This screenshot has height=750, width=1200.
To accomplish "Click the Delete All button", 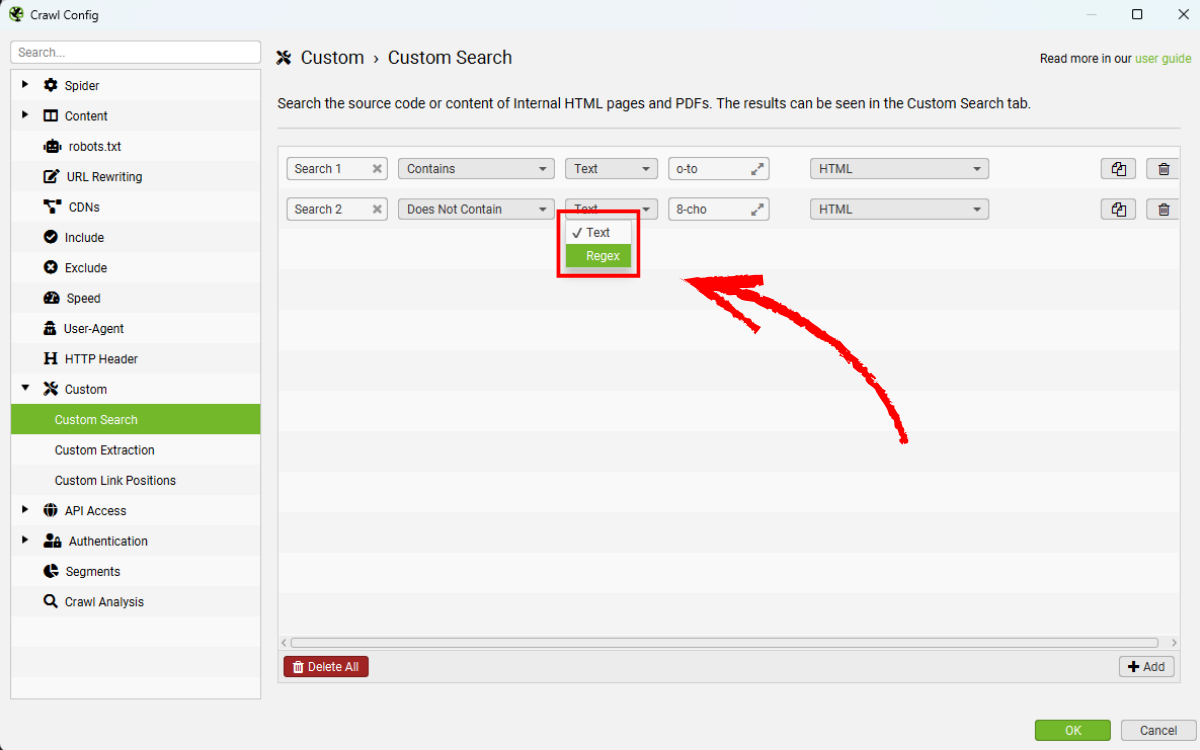I will (326, 667).
